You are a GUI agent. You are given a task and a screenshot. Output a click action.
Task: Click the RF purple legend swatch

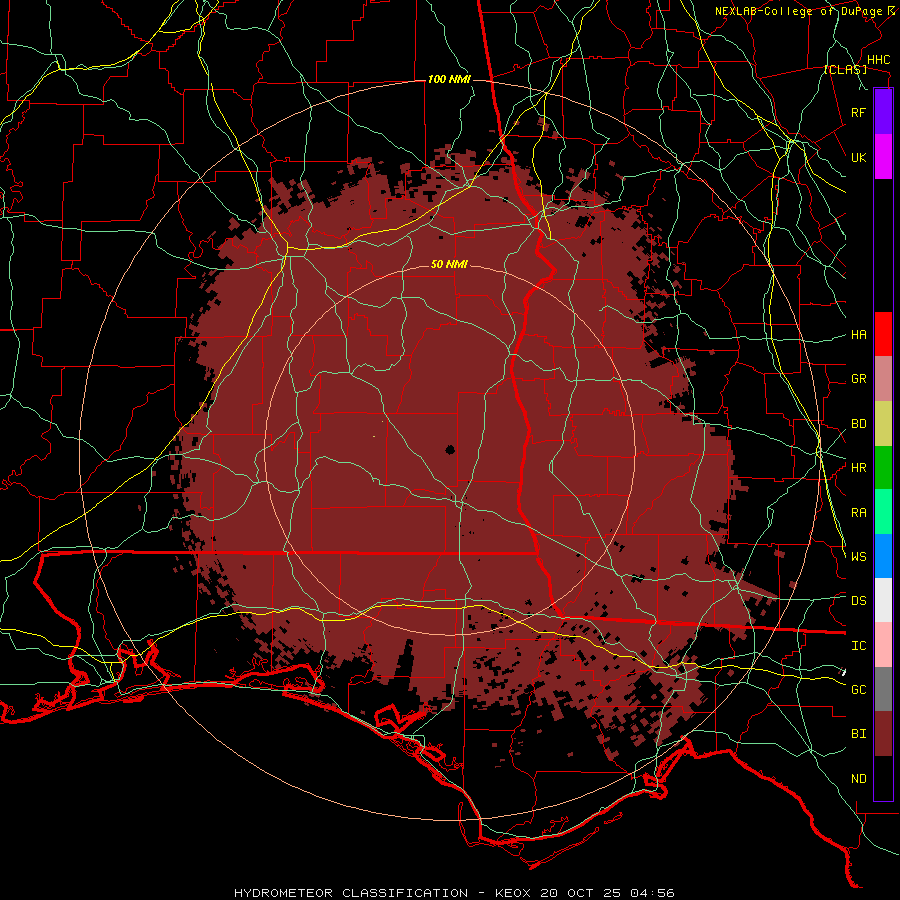click(883, 112)
